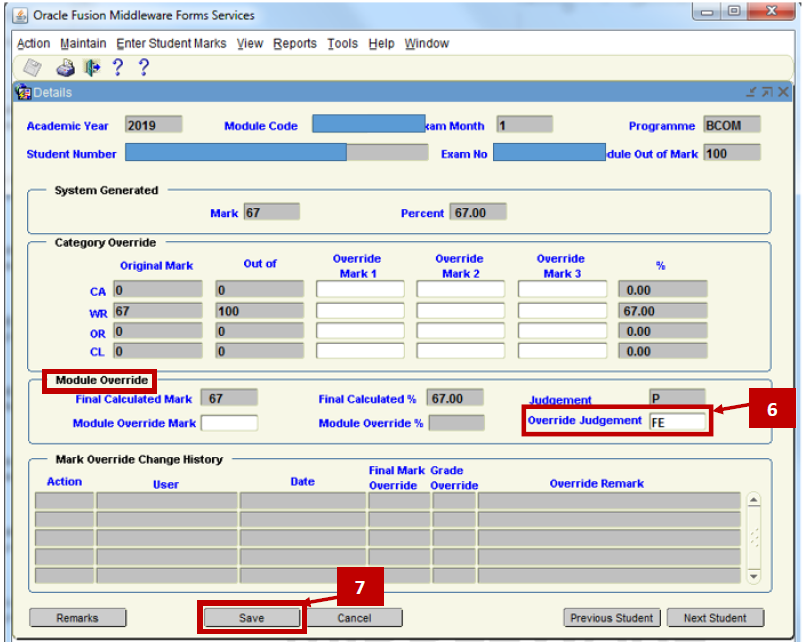Open the Tools menu
804x642 pixels.
tap(342, 44)
